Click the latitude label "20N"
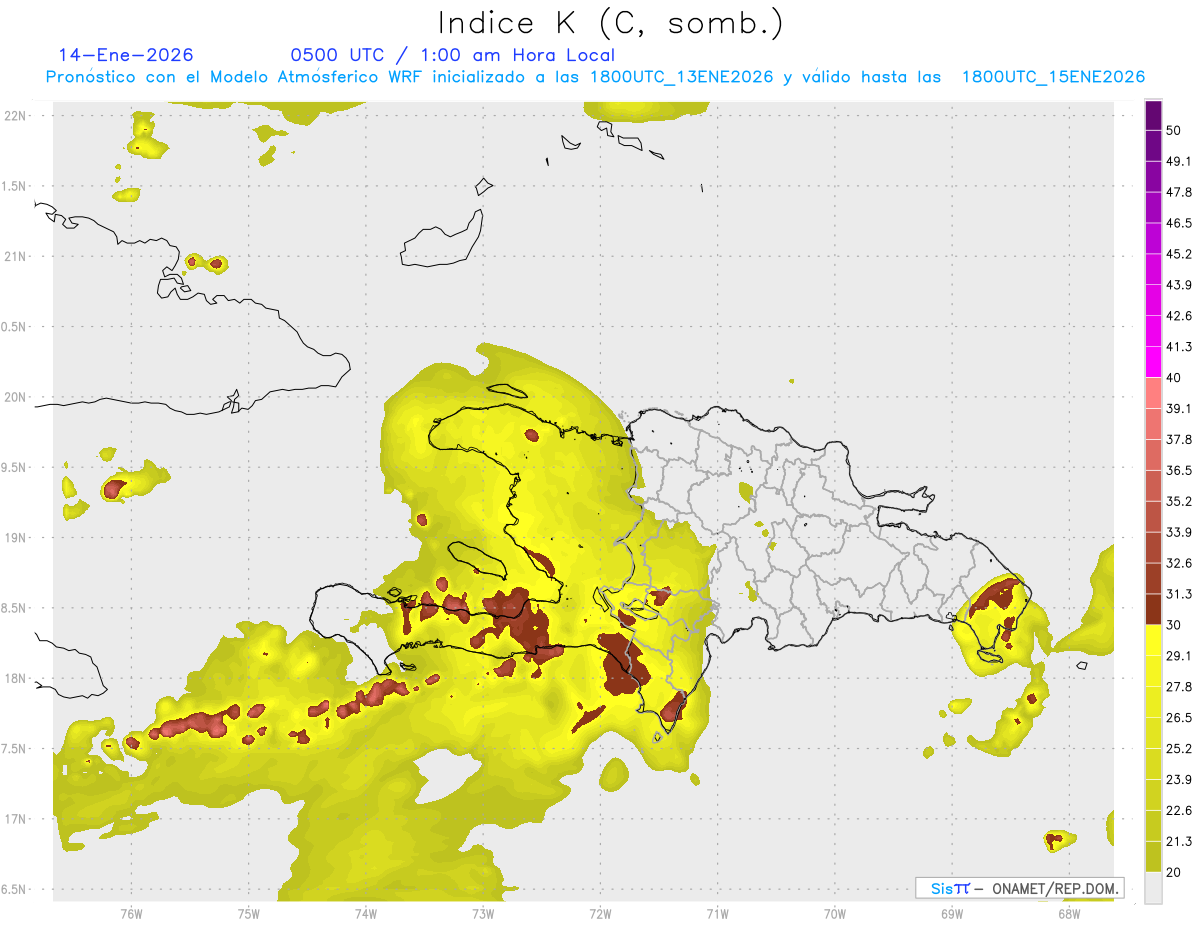The width and height of the screenshot is (1200, 927). 16,398
